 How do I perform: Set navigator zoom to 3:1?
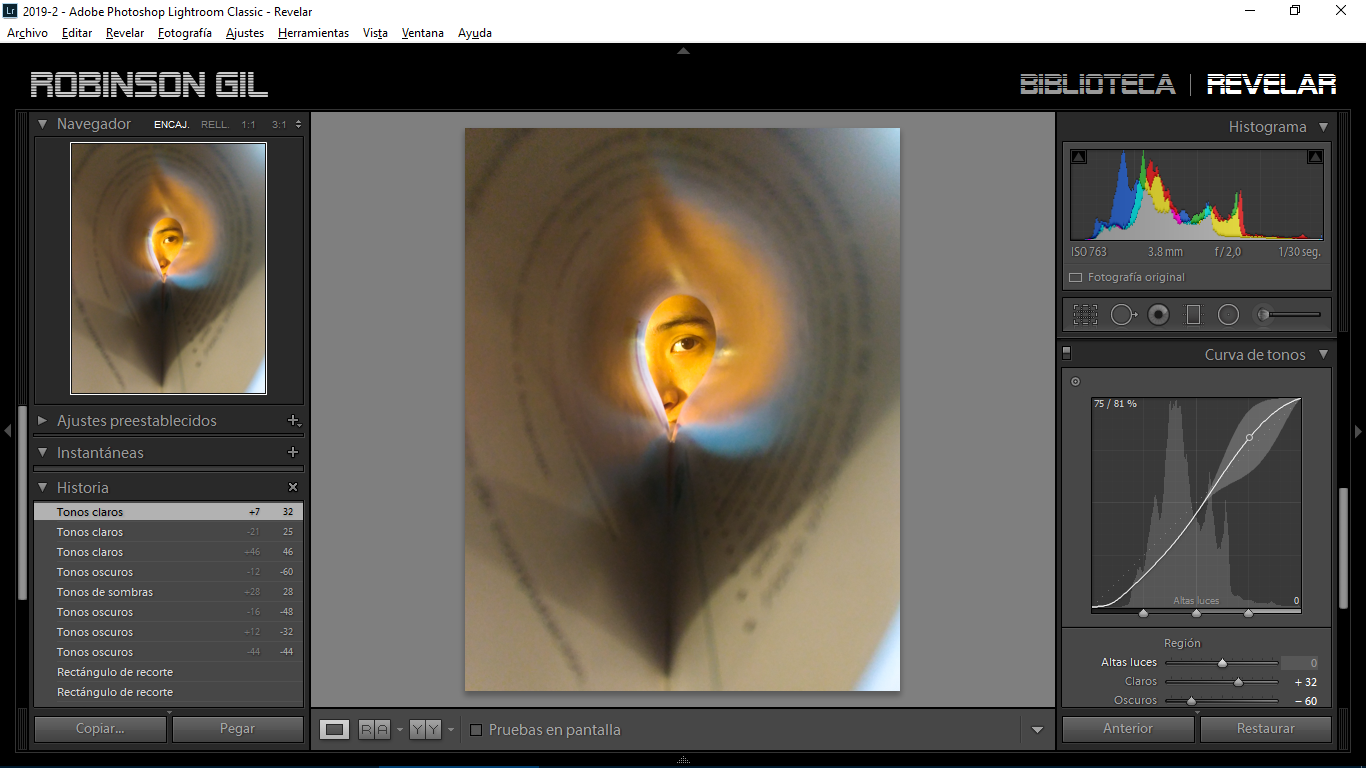click(278, 125)
